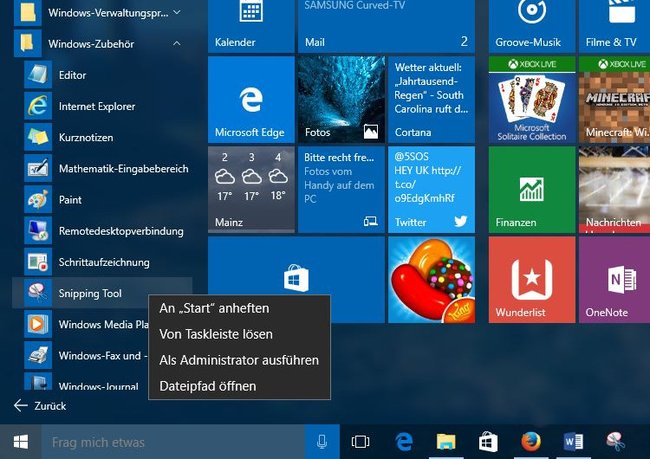Open the Nachrichten tile
Viewport: 650px width, 459px height.
pos(614,189)
